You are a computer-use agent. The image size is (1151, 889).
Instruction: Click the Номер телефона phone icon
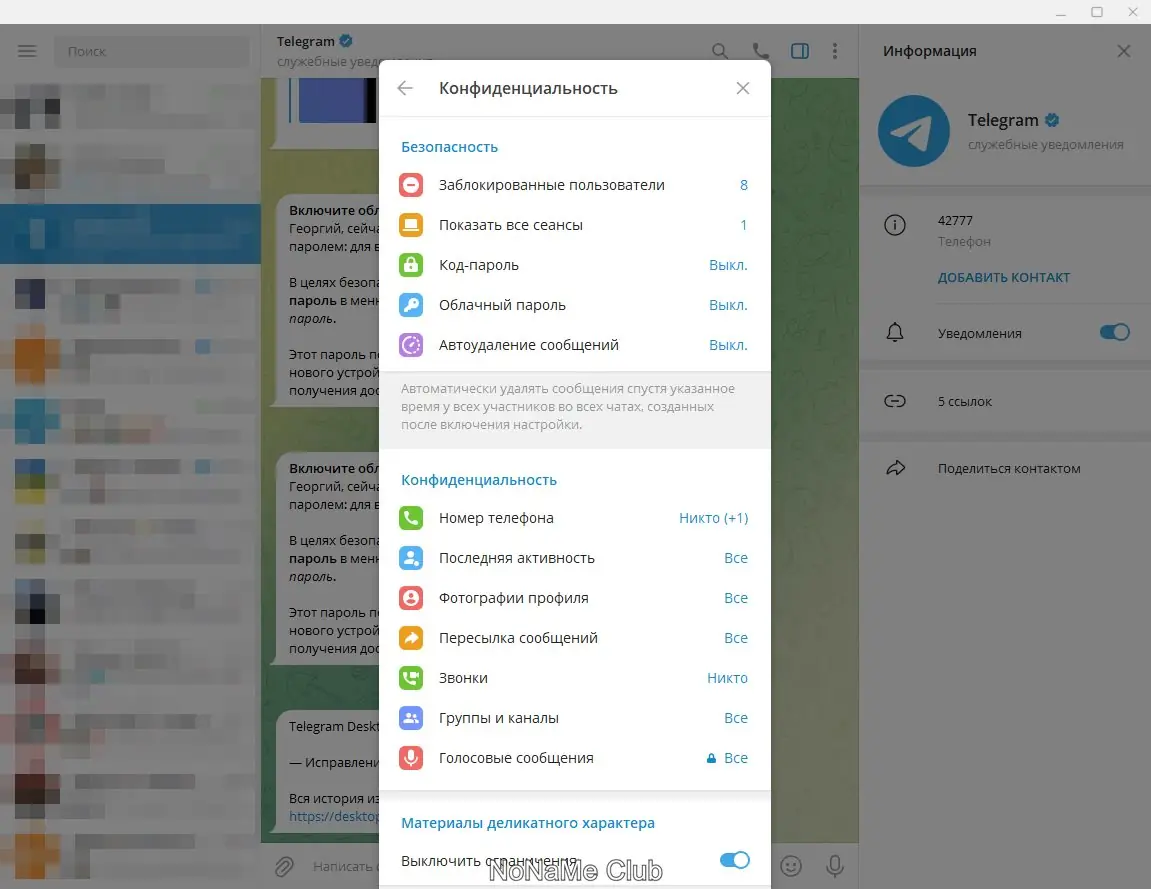pos(411,518)
